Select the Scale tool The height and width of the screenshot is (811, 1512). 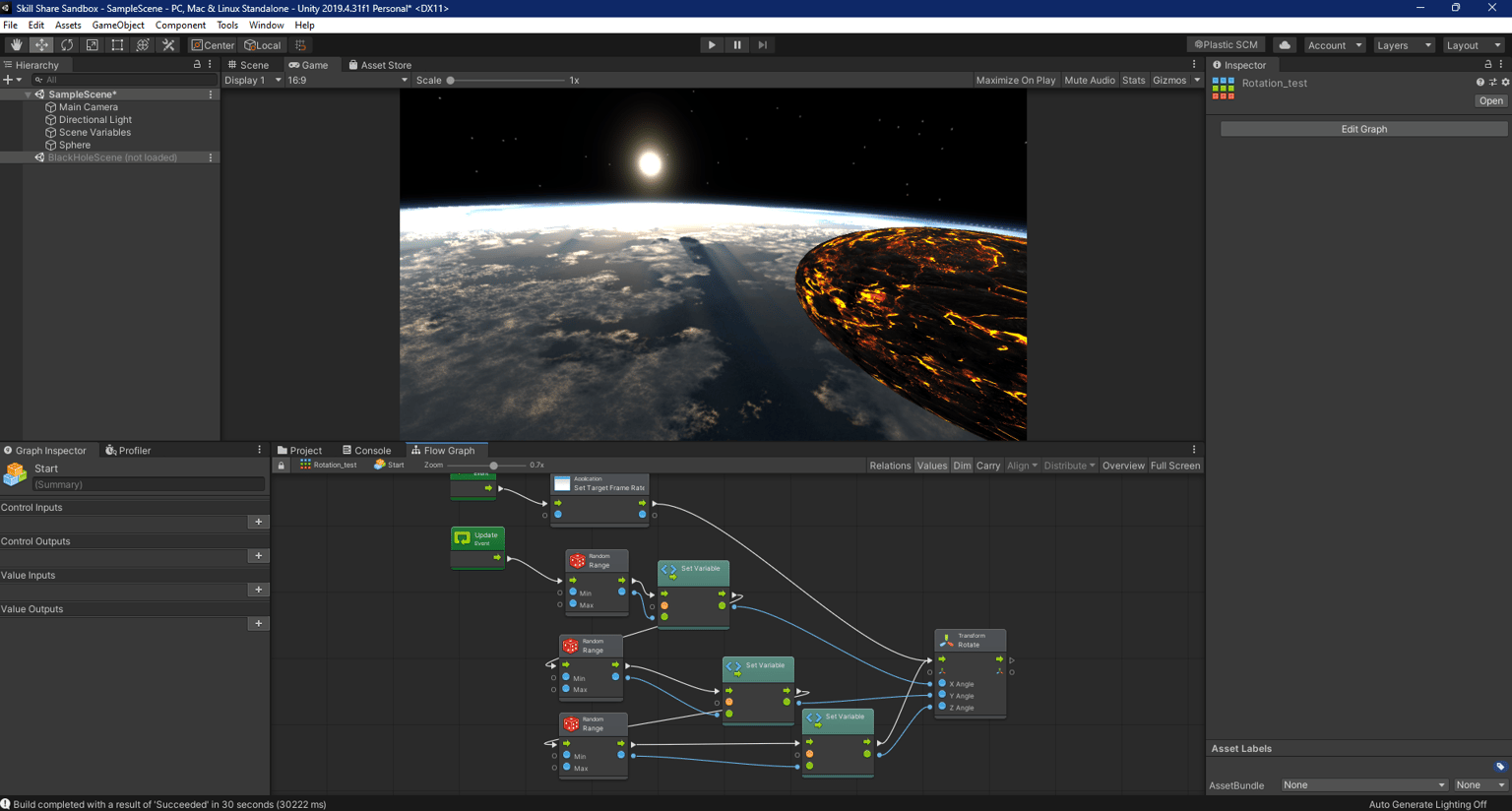pos(93,45)
